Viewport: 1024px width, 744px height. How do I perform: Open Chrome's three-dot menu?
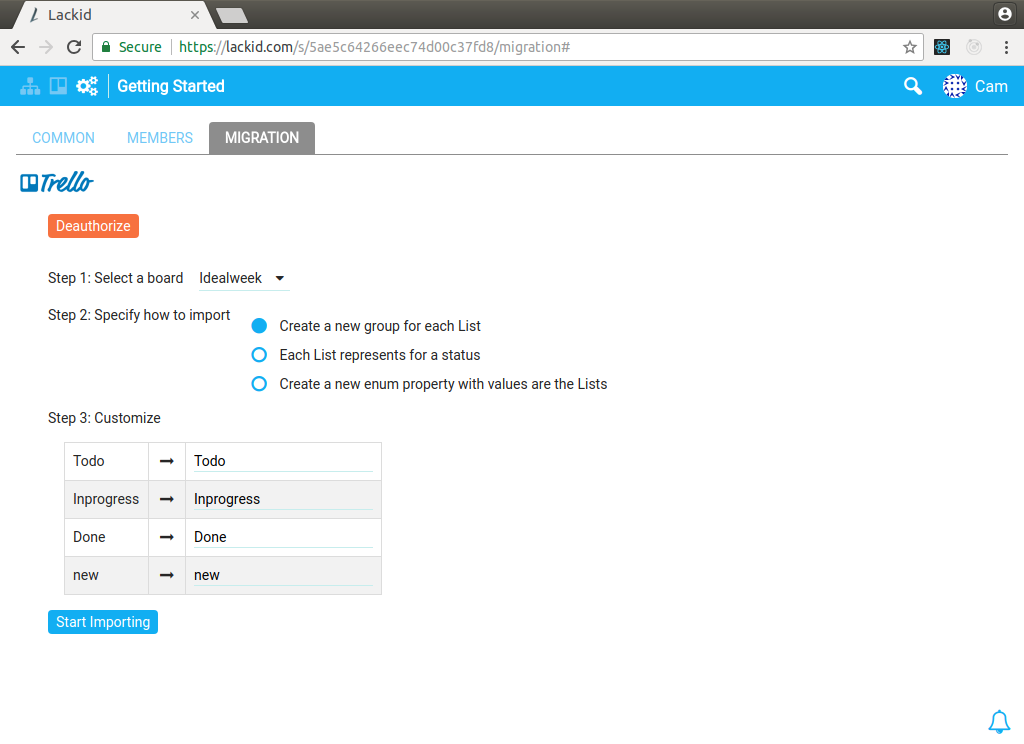point(1006,47)
